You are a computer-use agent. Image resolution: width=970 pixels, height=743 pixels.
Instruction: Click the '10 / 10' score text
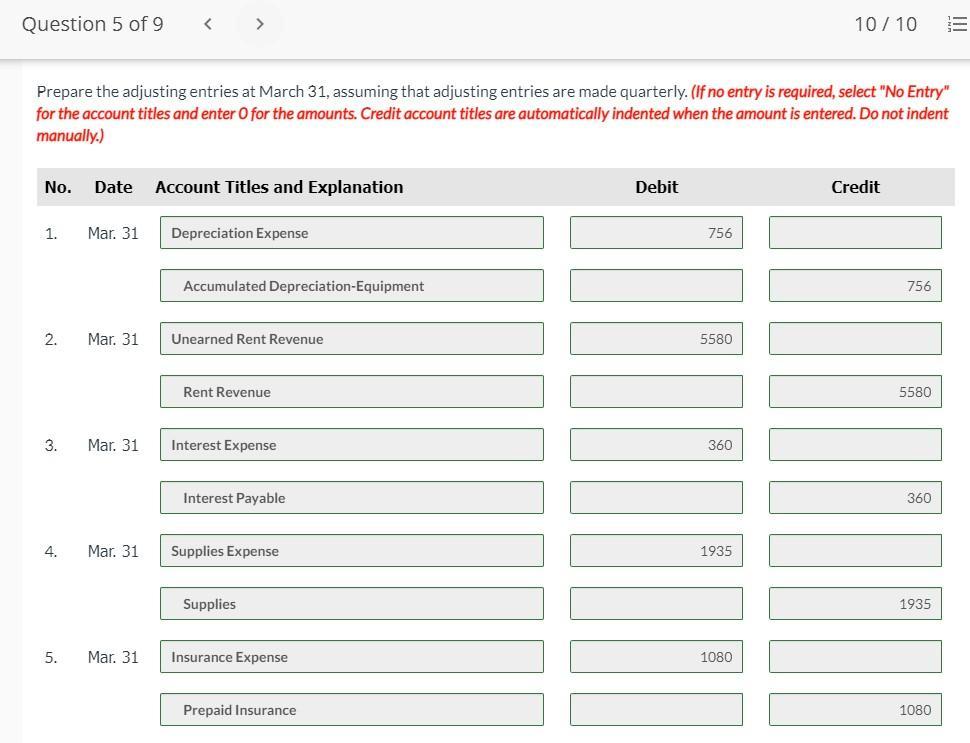click(885, 24)
